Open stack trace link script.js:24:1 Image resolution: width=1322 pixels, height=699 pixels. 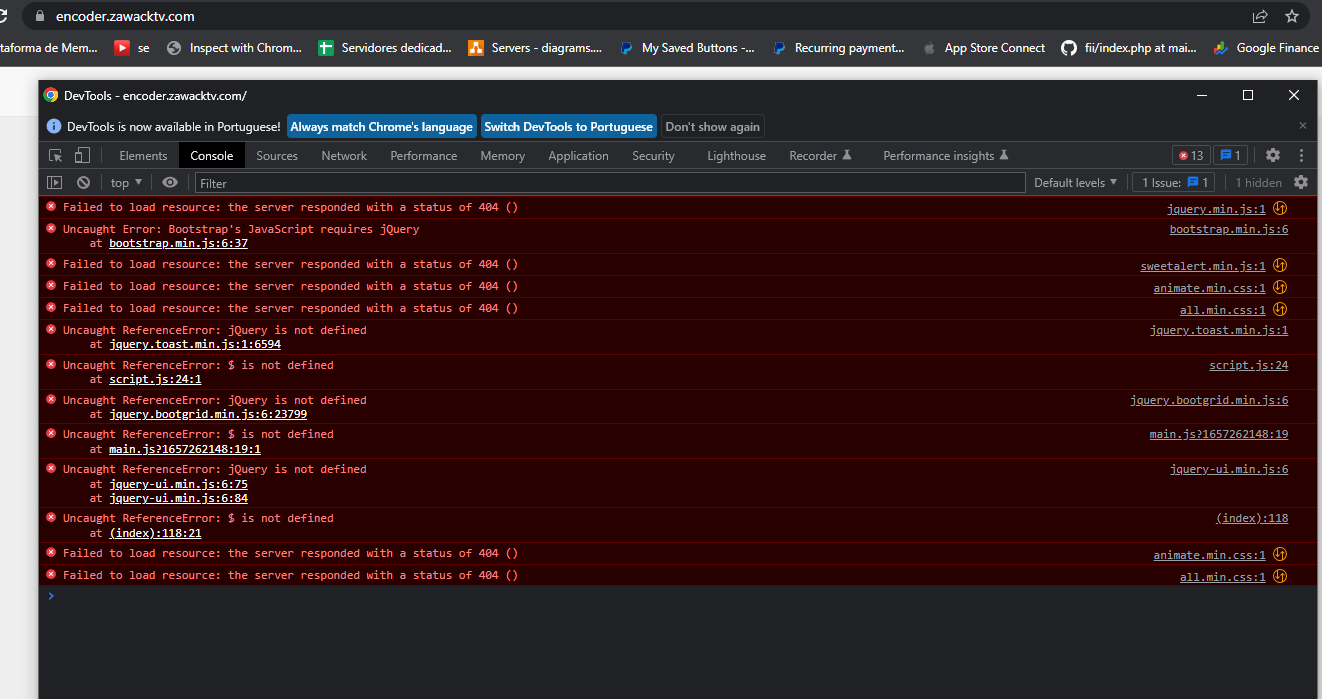coord(155,379)
